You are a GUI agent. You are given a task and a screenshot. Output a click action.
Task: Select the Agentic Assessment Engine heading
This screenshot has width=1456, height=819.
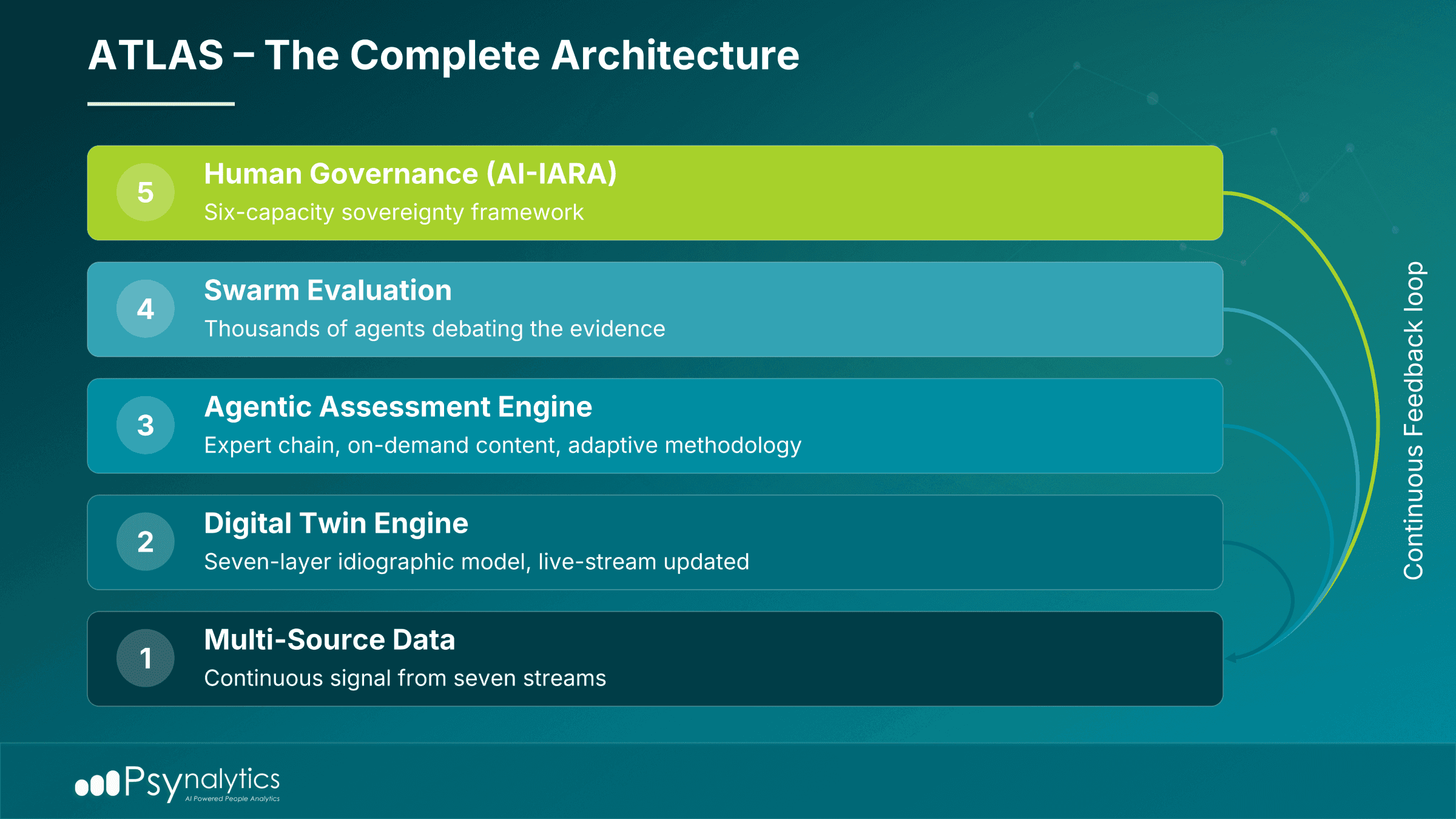coord(398,407)
